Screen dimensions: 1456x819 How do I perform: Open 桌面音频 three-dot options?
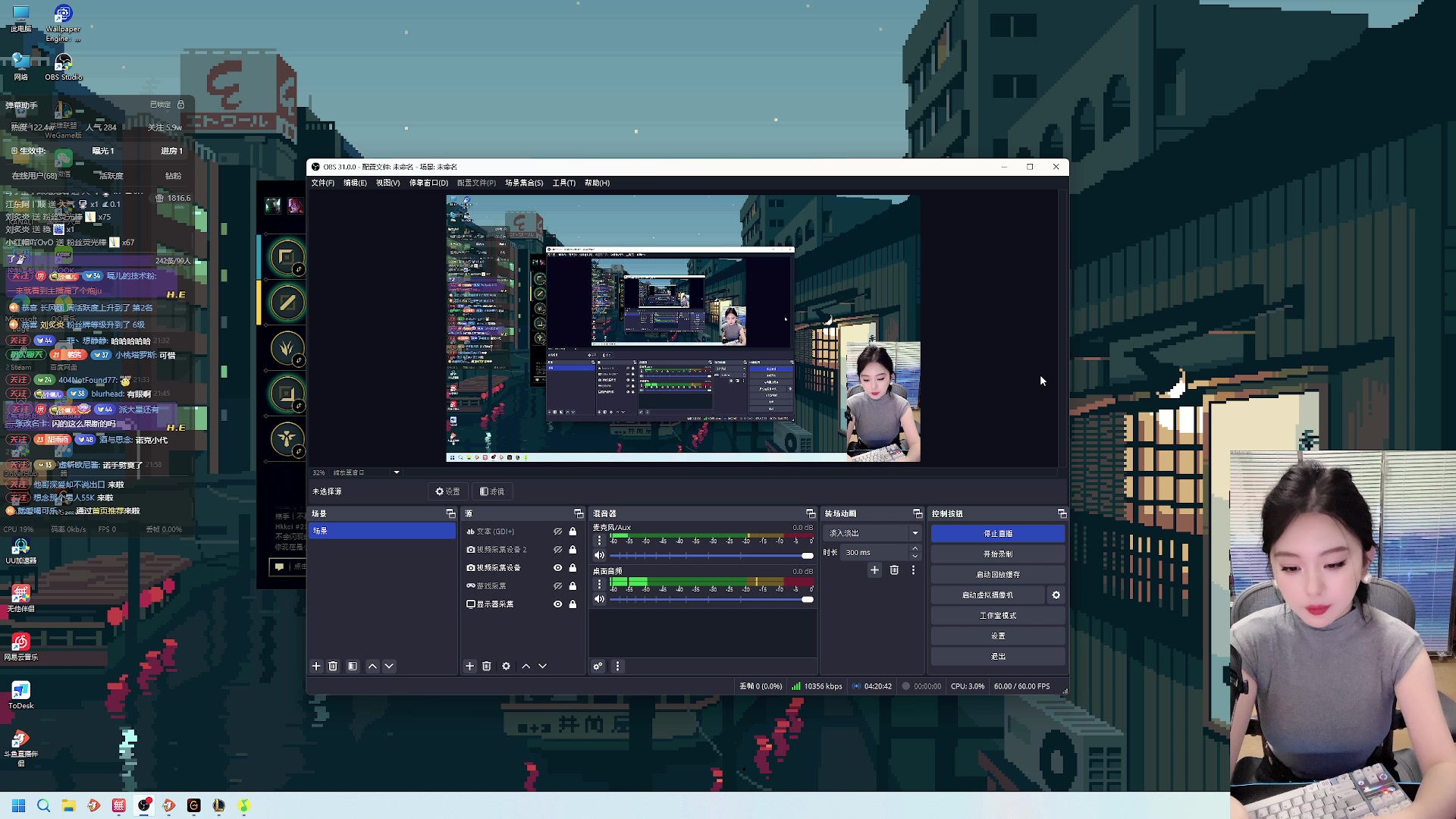coord(600,585)
